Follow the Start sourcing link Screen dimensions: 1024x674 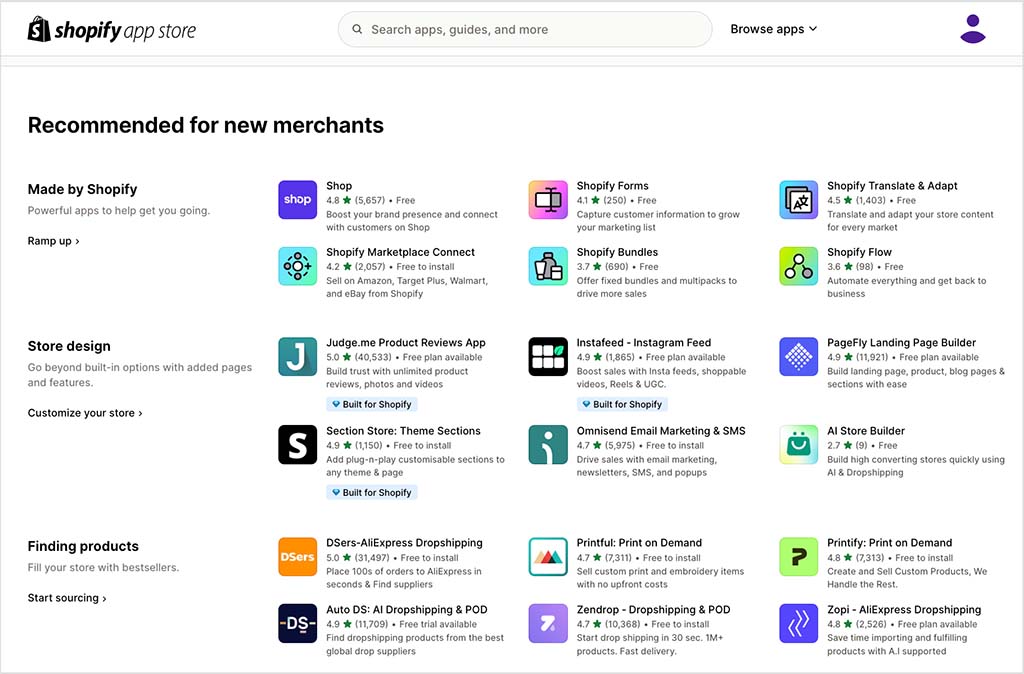67,598
